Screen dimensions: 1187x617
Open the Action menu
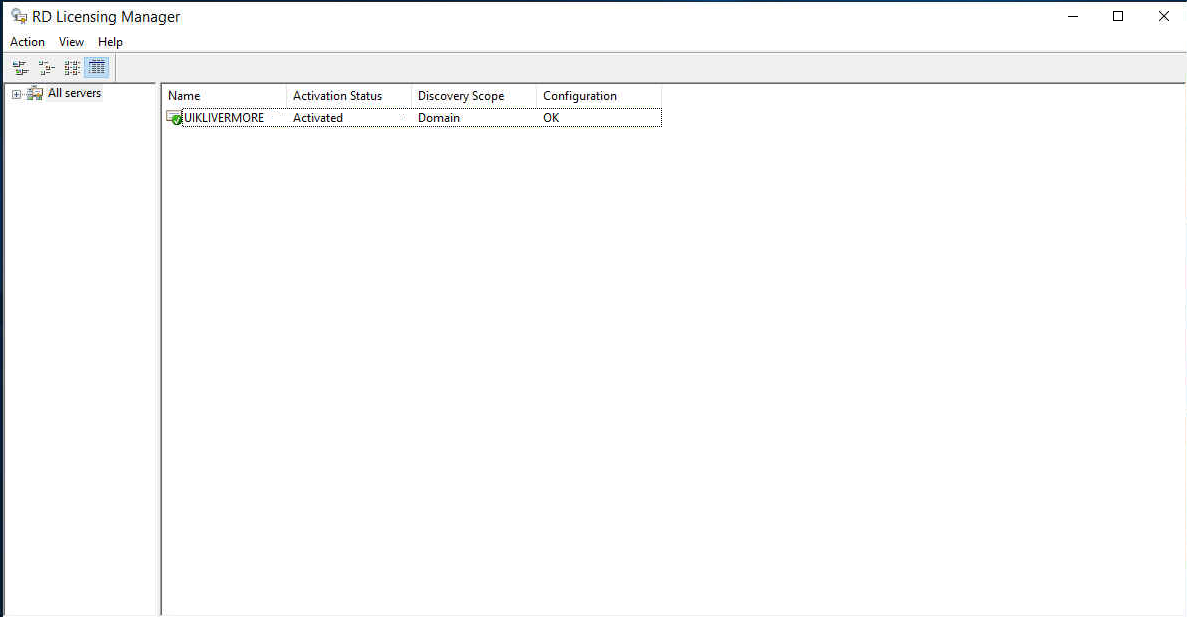27,42
